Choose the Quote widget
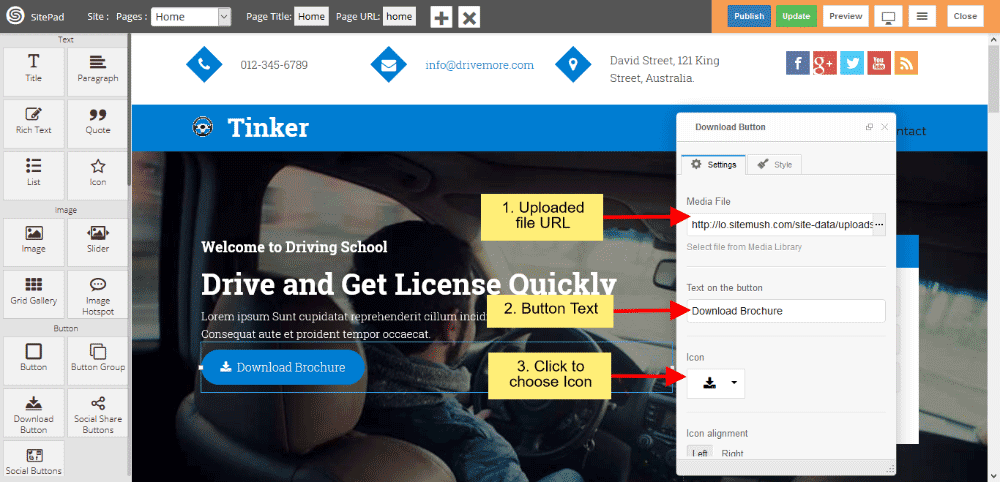Viewport: 1000px width, 482px height. [98, 120]
